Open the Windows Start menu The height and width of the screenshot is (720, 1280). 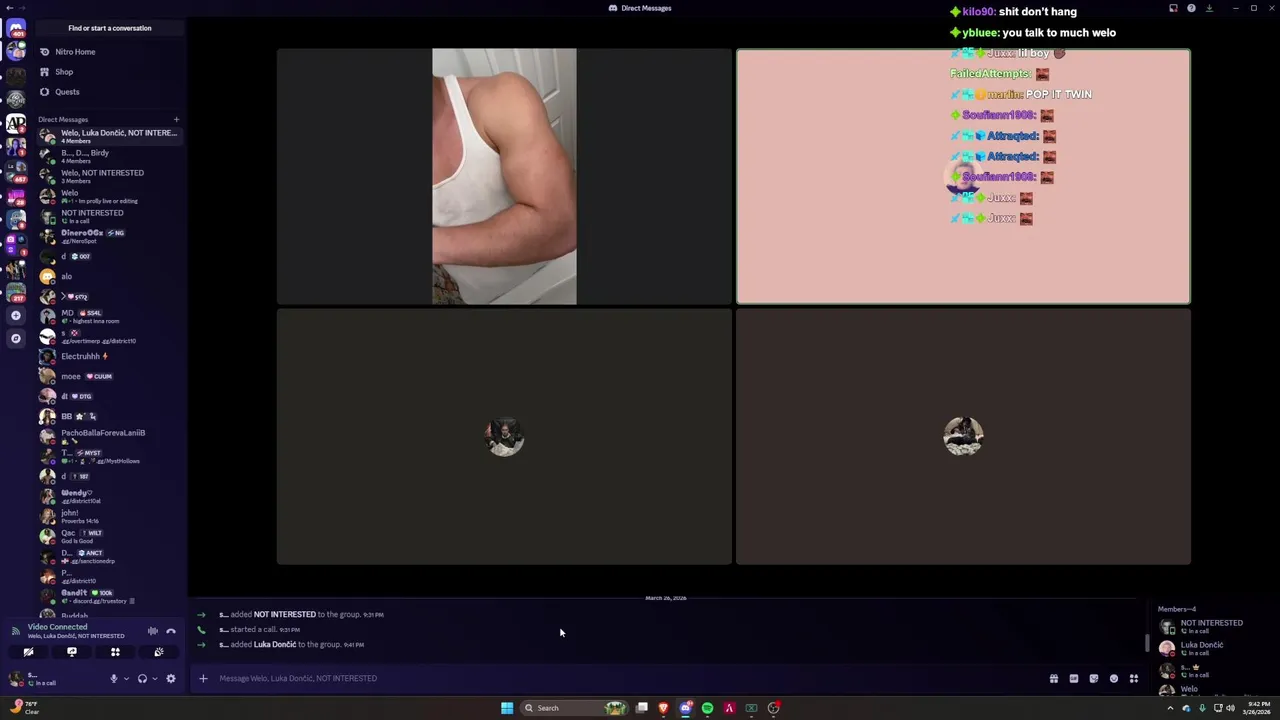507,708
